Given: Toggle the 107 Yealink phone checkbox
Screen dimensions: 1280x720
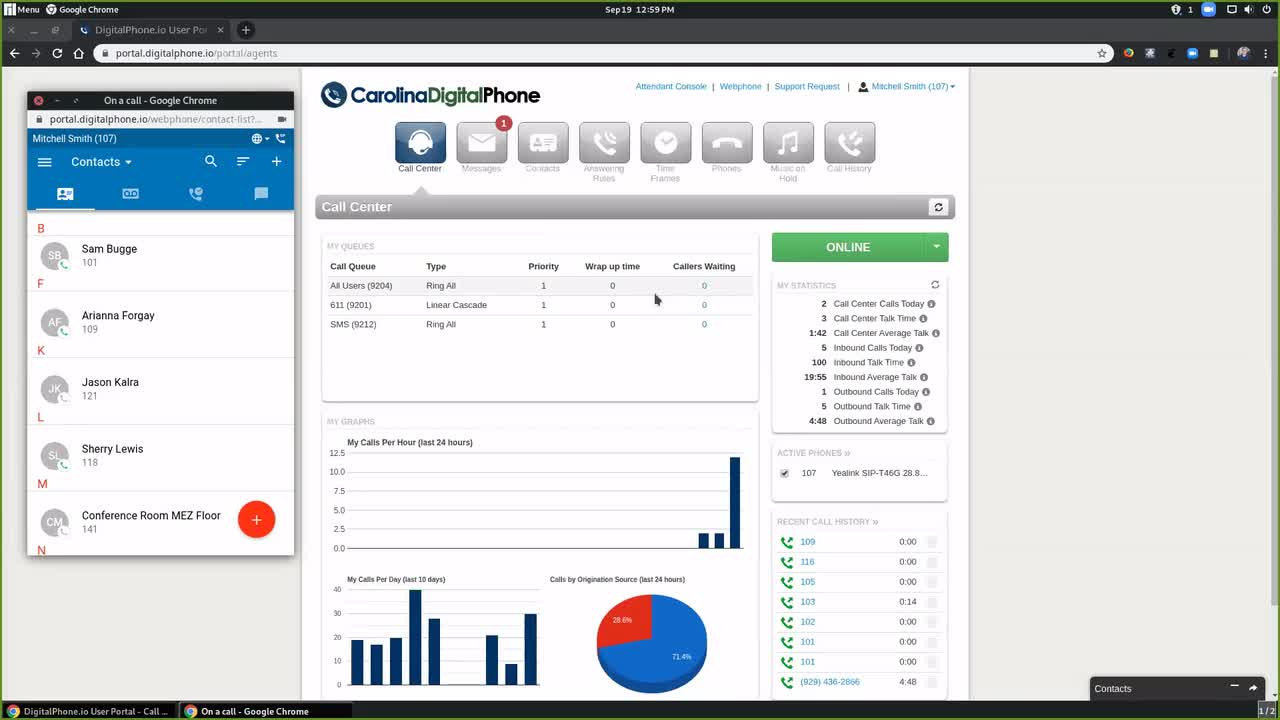Looking at the screenshot, I should click(784, 473).
